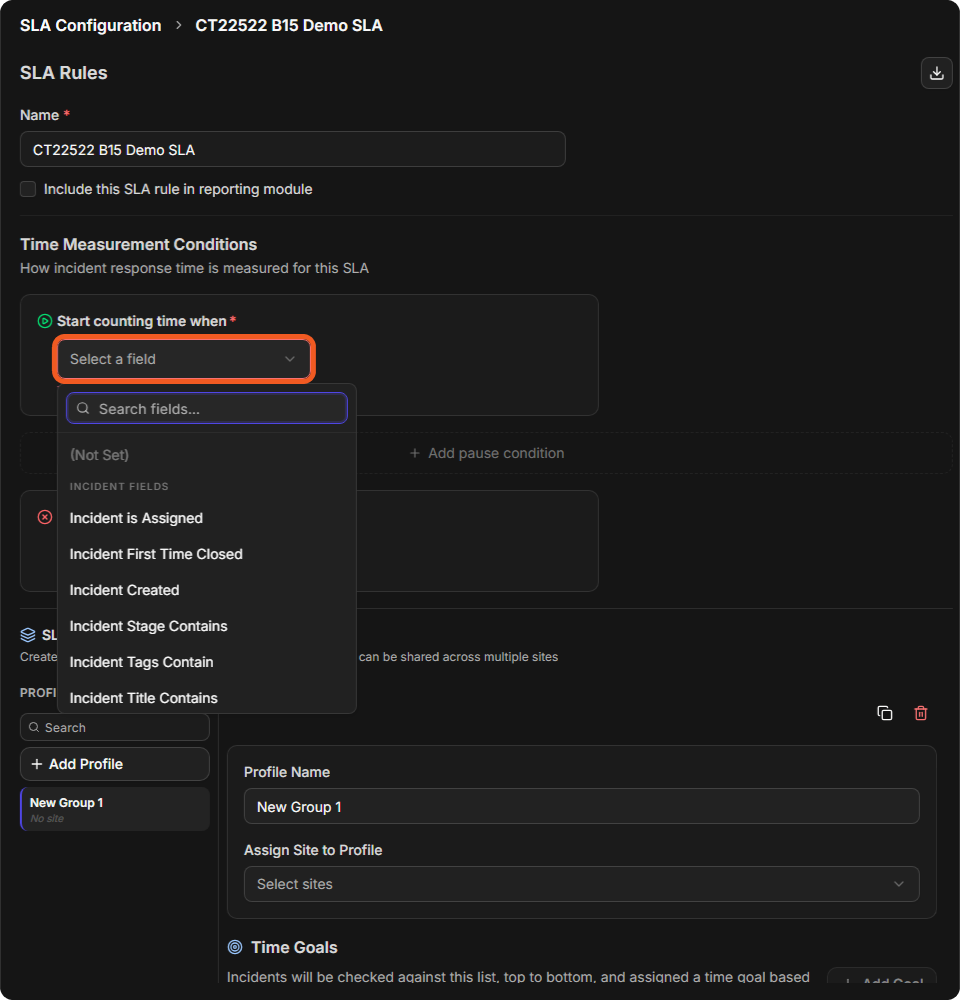Click the CT22522 B15 Demo SLA breadcrumb
This screenshot has height=1000, width=960.
pos(288,26)
